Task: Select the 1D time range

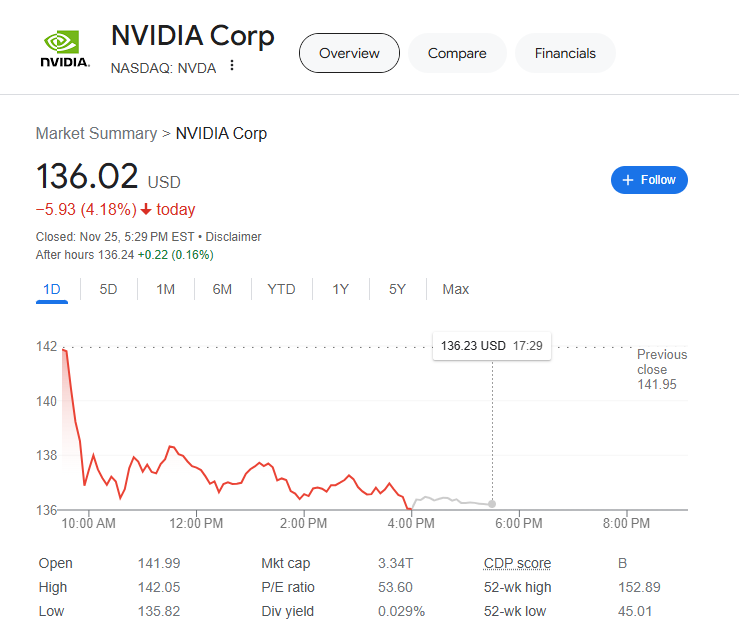Action: click(52, 289)
